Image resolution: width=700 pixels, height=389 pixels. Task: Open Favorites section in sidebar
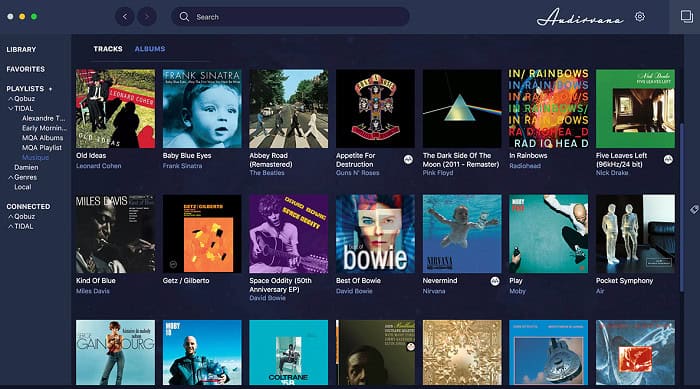25,69
